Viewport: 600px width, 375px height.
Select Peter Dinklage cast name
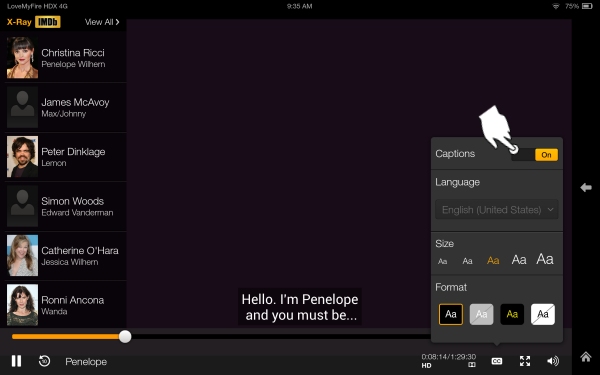pyautogui.click(x=73, y=152)
